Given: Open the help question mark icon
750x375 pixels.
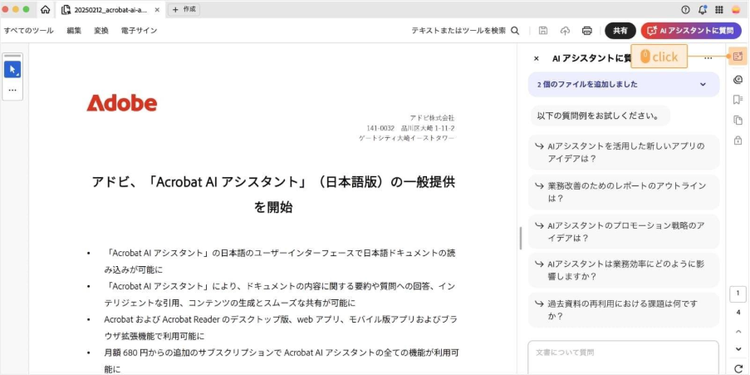Looking at the screenshot, I should (686, 10).
